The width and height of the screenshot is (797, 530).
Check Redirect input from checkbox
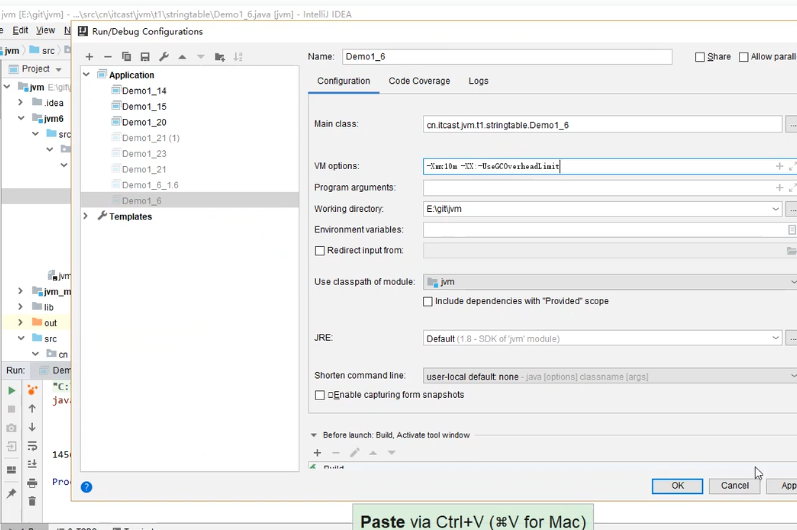[x=320, y=251]
